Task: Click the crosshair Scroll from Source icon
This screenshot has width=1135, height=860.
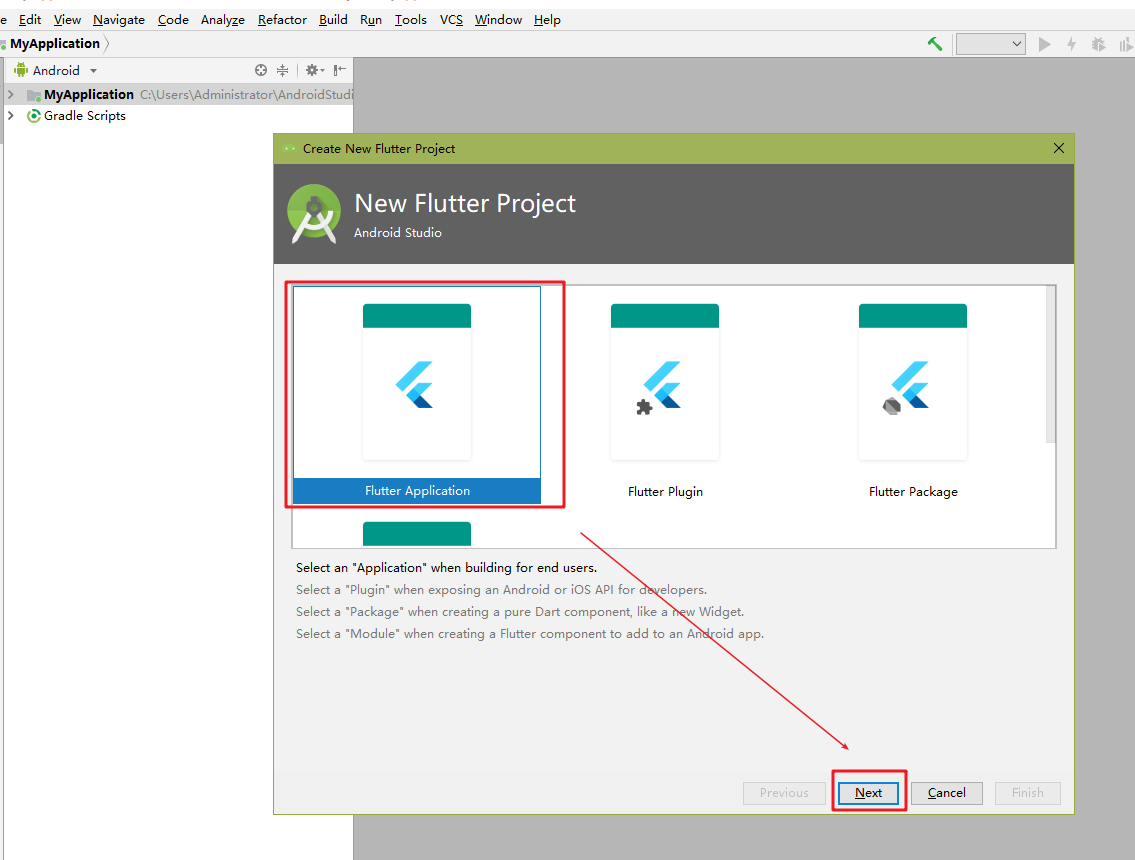Action: [261, 70]
